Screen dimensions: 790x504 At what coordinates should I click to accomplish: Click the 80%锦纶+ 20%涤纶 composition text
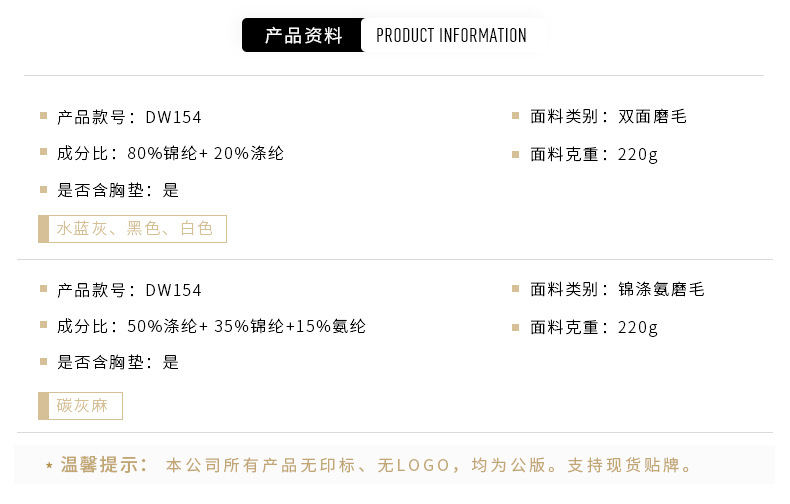click(x=205, y=154)
